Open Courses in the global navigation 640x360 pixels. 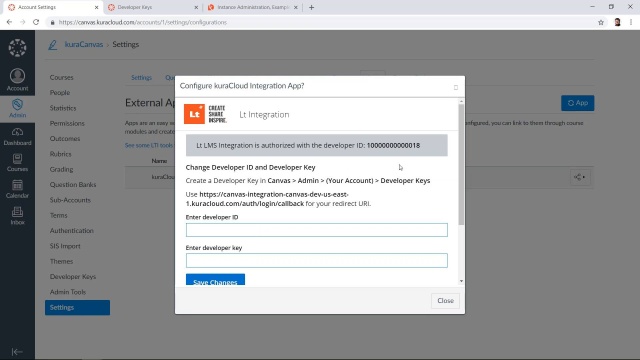17,162
